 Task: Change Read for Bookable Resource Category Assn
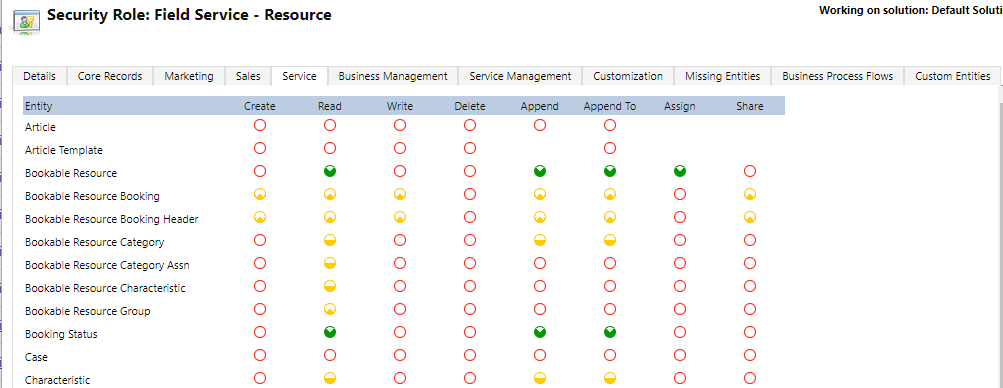coord(330,263)
